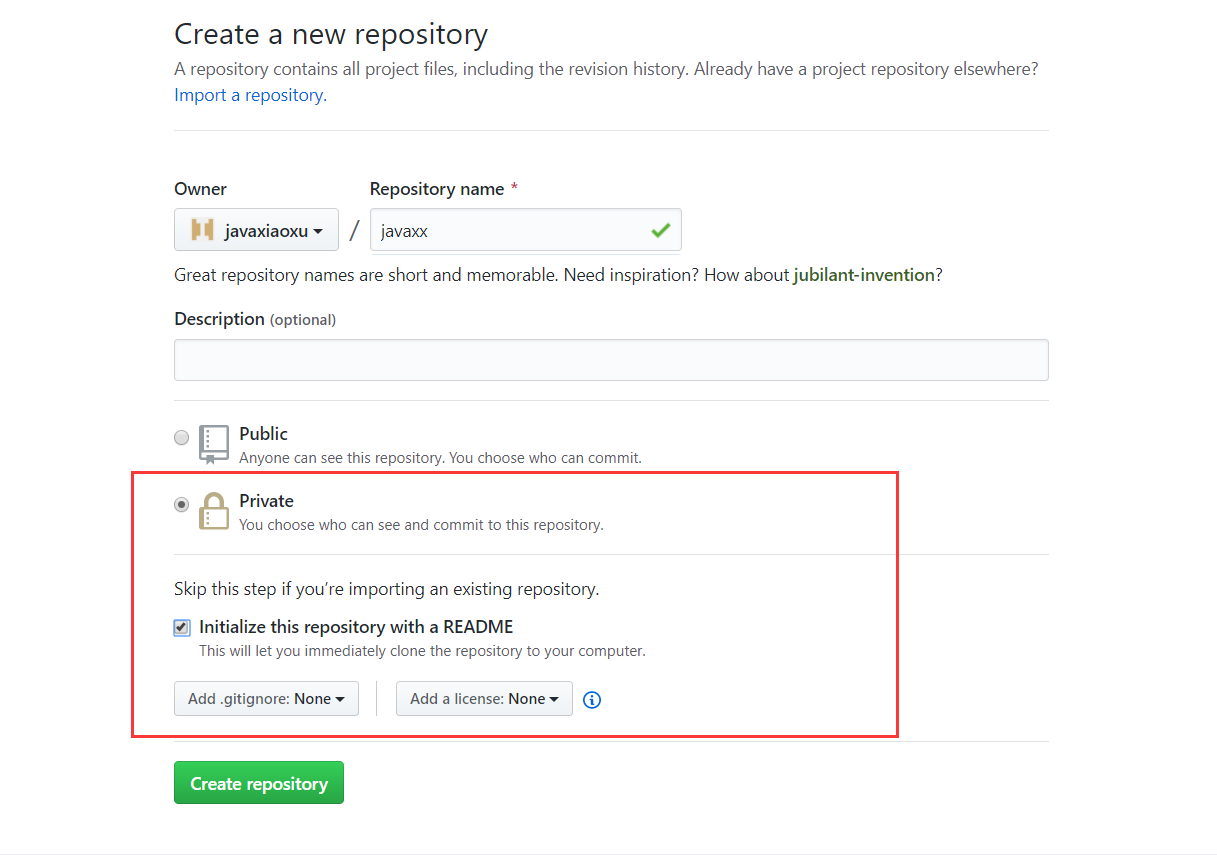Click the Private repository lock icon

pyautogui.click(x=214, y=511)
